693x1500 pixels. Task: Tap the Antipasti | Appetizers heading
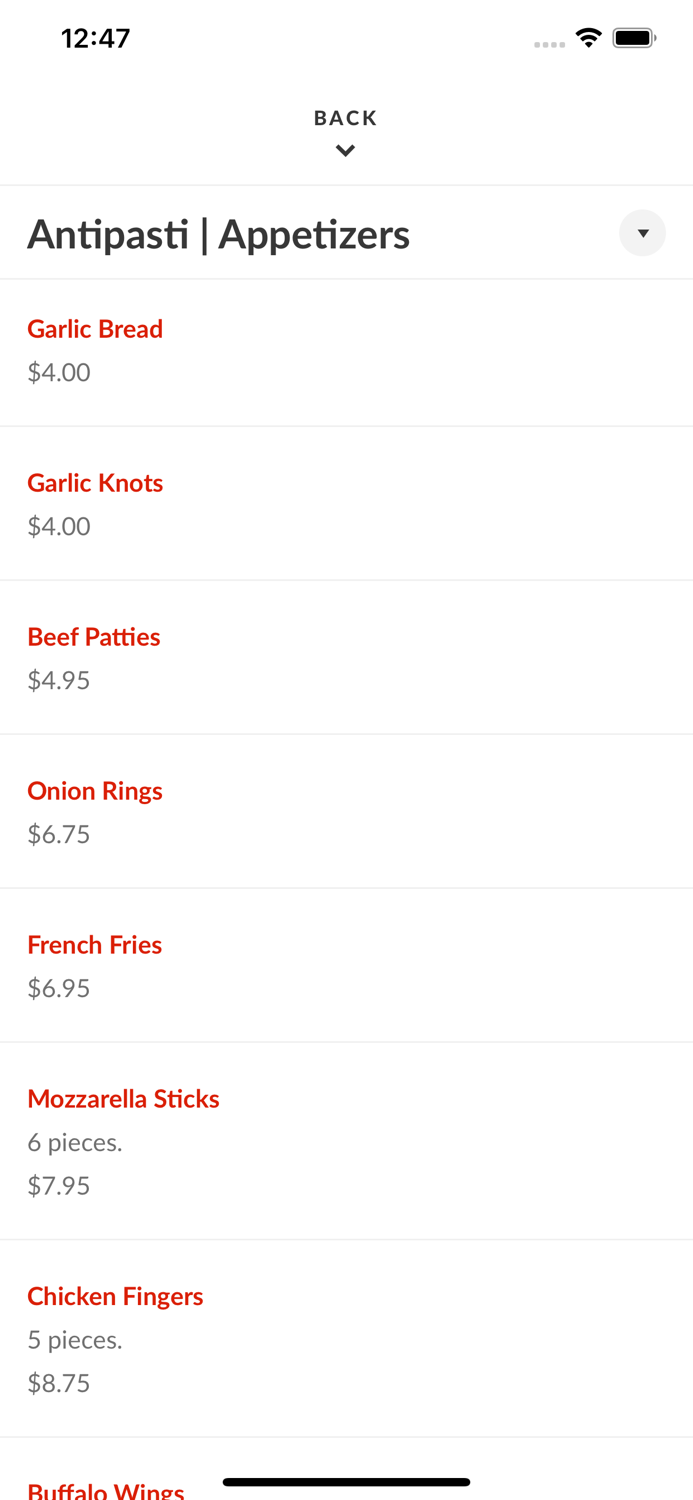(218, 235)
